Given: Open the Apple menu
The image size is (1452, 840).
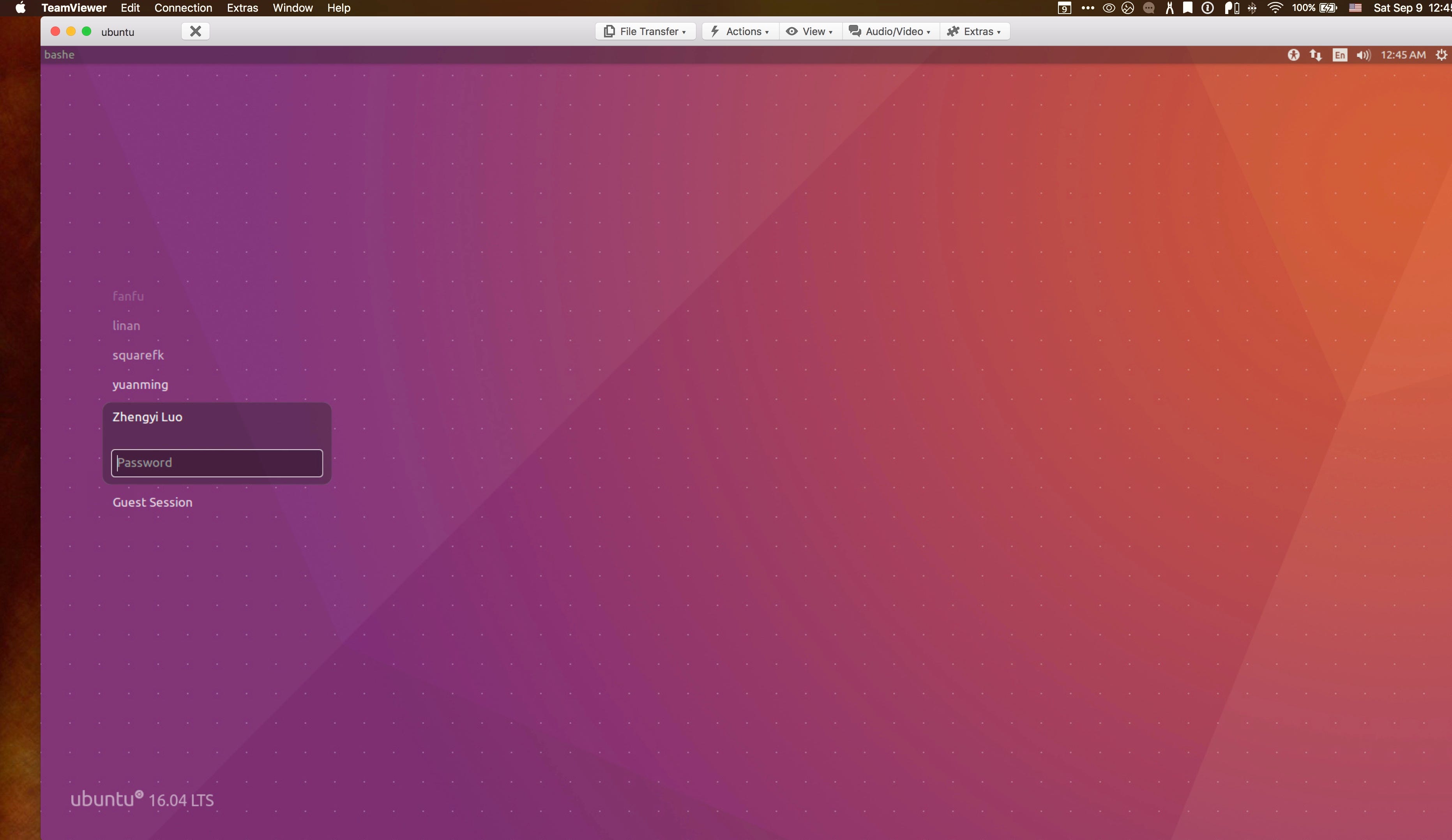Looking at the screenshot, I should tap(20, 7).
